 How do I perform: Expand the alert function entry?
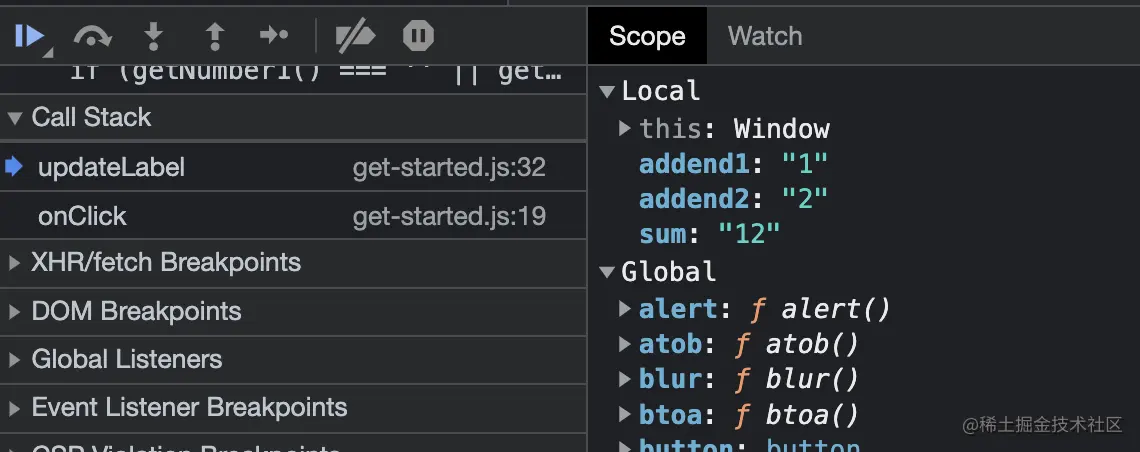click(625, 308)
